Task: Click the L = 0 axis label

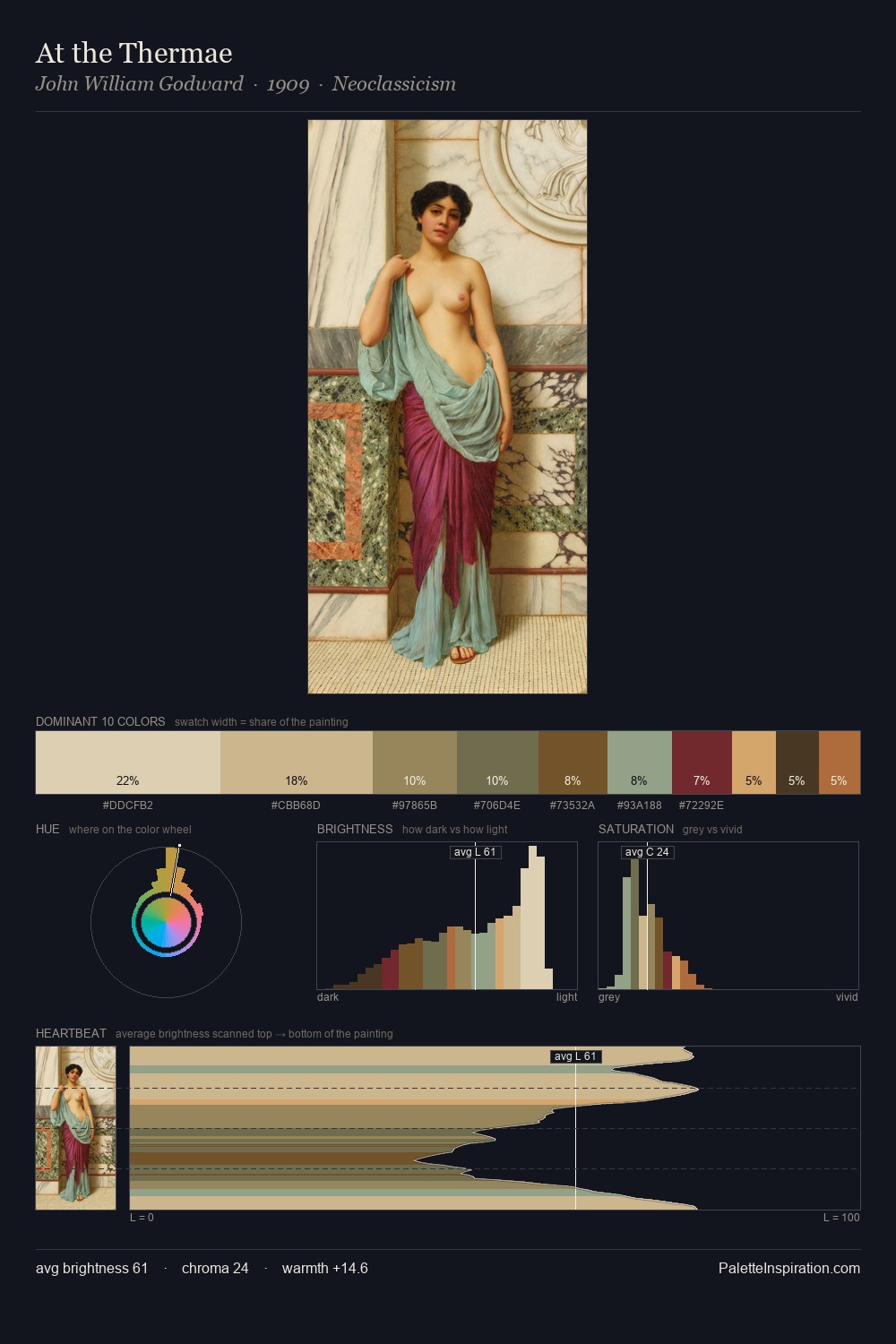Action: 142,1218
